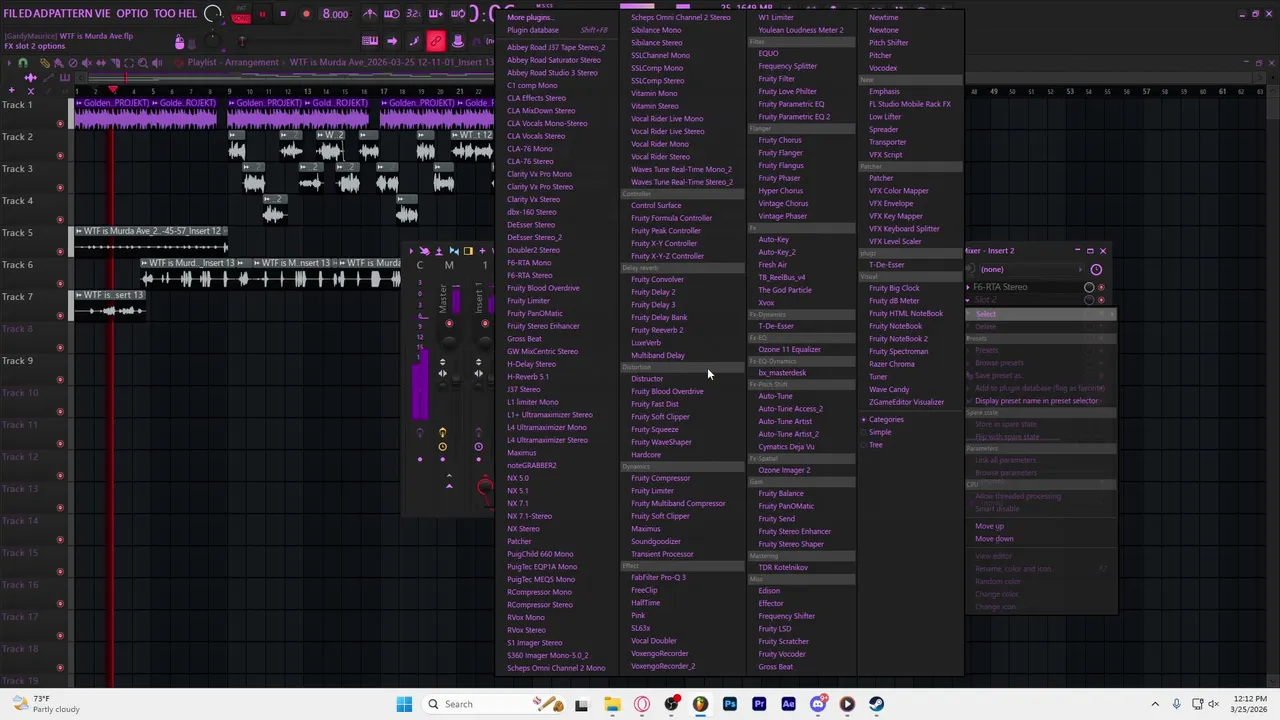
Task: Select the Categories view option
Action: (886, 420)
